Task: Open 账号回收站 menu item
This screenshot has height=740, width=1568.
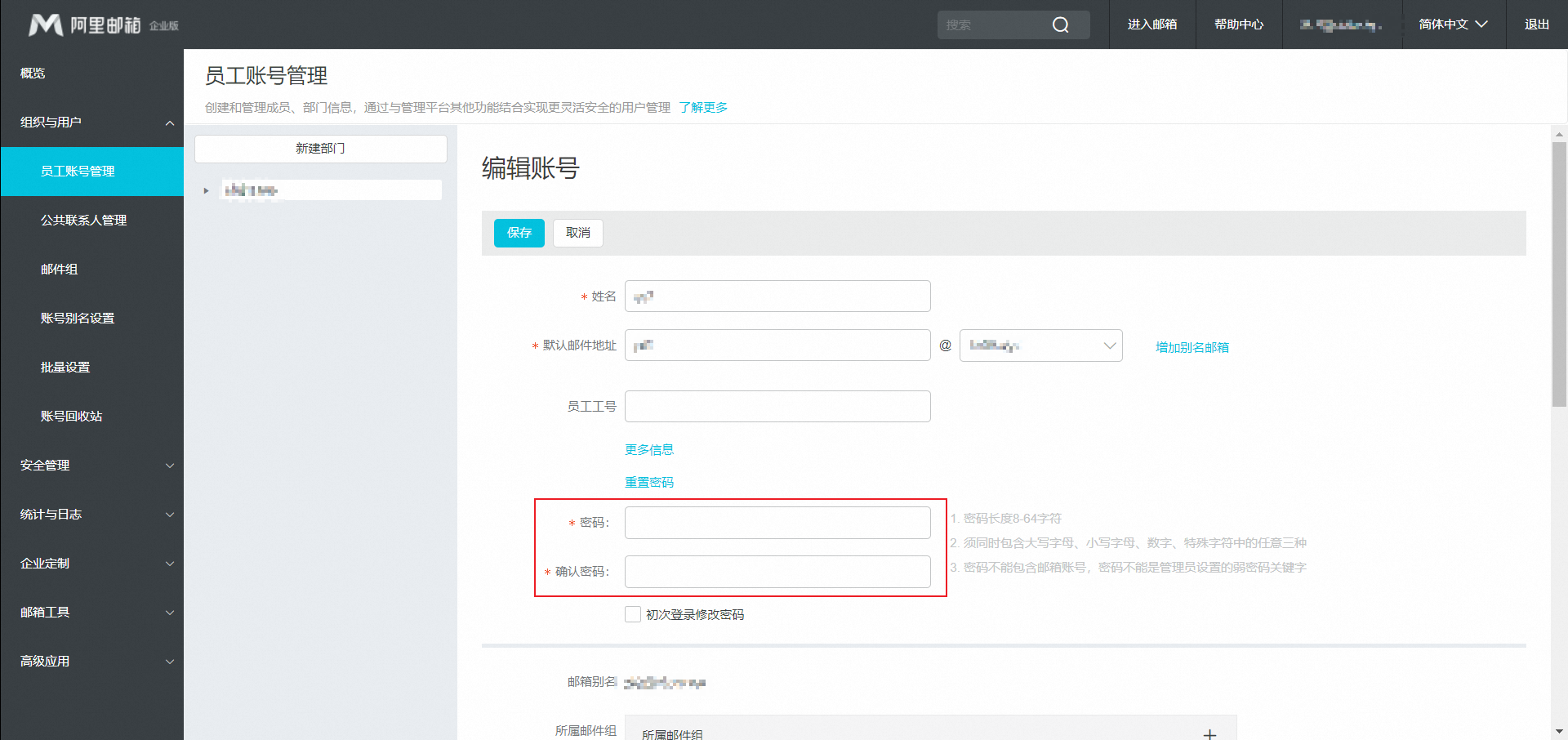Action: pyautogui.click(x=91, y=417)
